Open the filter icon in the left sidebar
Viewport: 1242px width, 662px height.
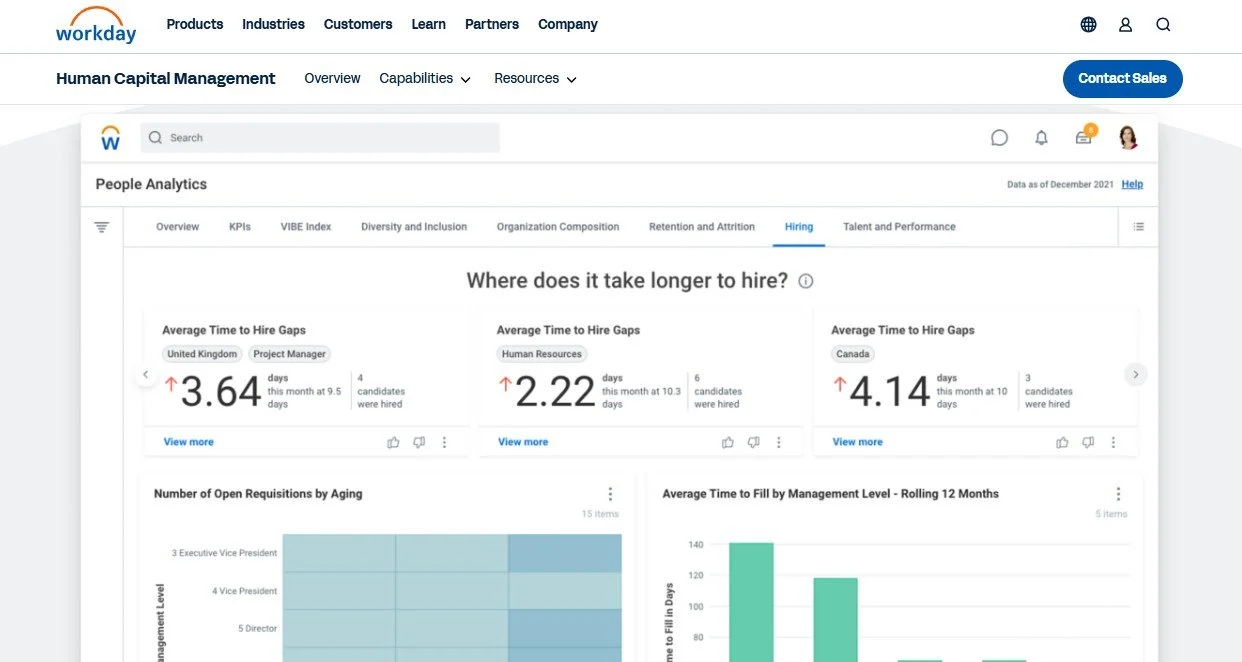101,228
